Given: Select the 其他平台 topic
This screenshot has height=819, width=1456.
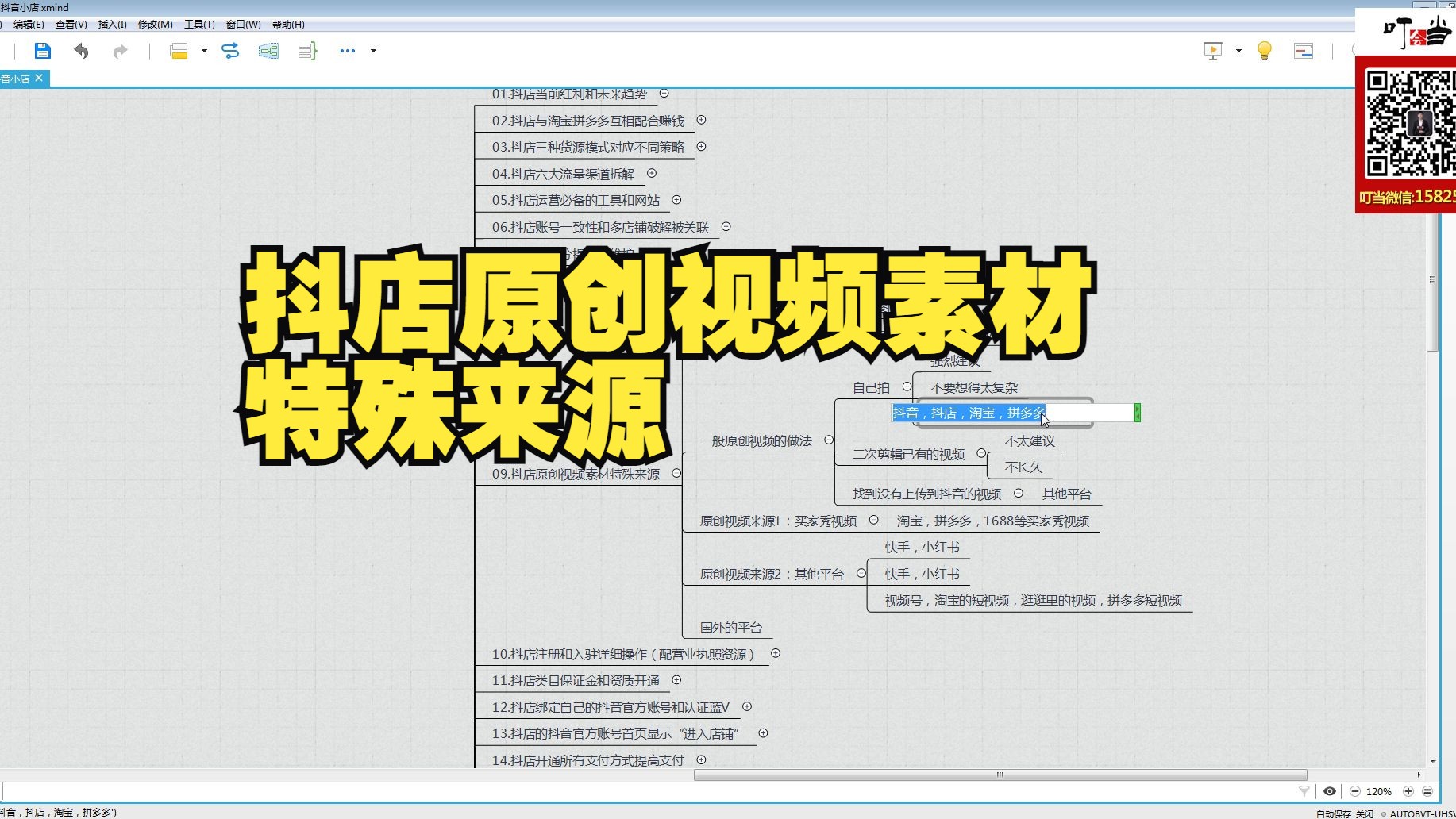Looking at the screenshot, I should tap(1067, 494).
